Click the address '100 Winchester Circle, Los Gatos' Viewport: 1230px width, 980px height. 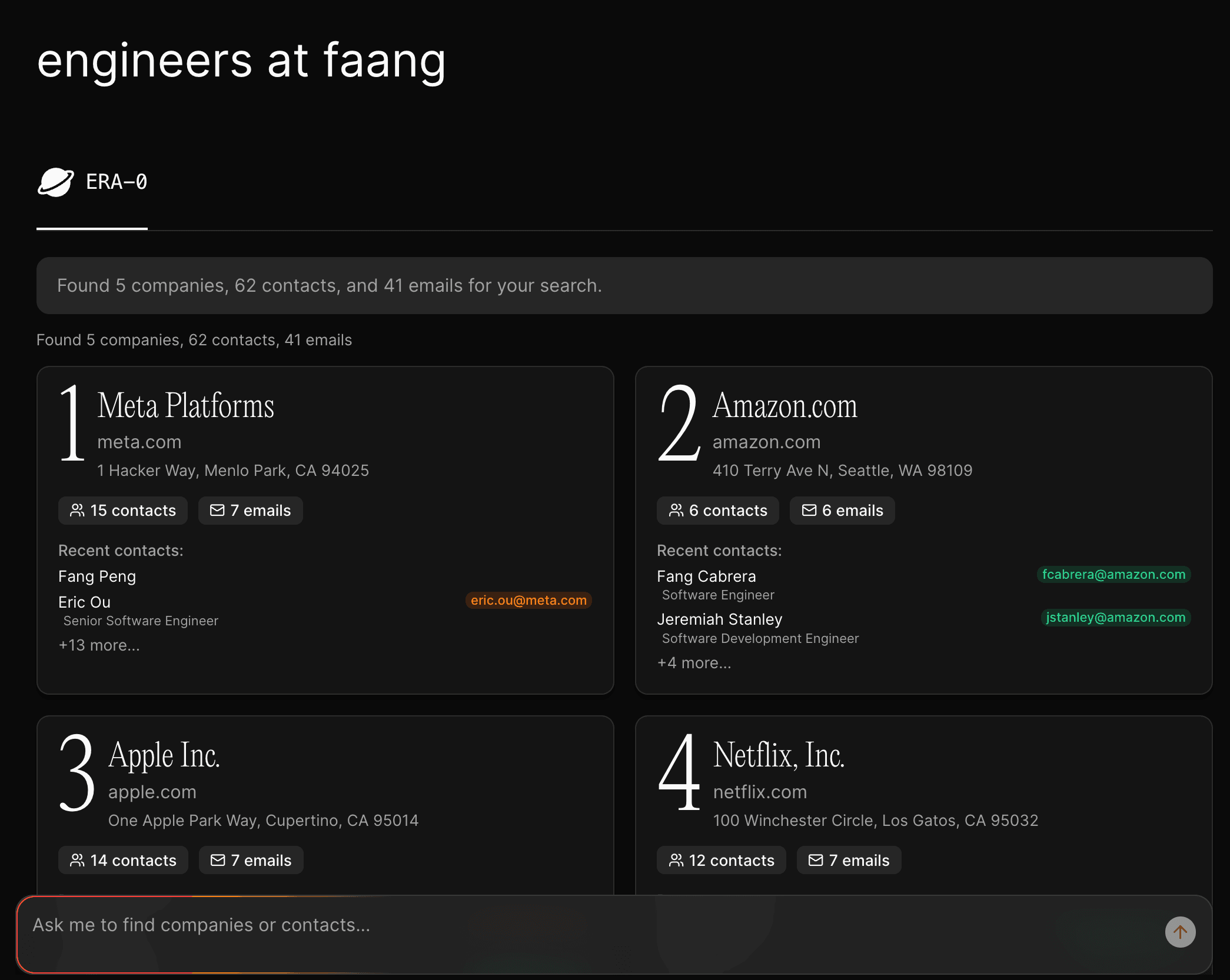[876, 821]
